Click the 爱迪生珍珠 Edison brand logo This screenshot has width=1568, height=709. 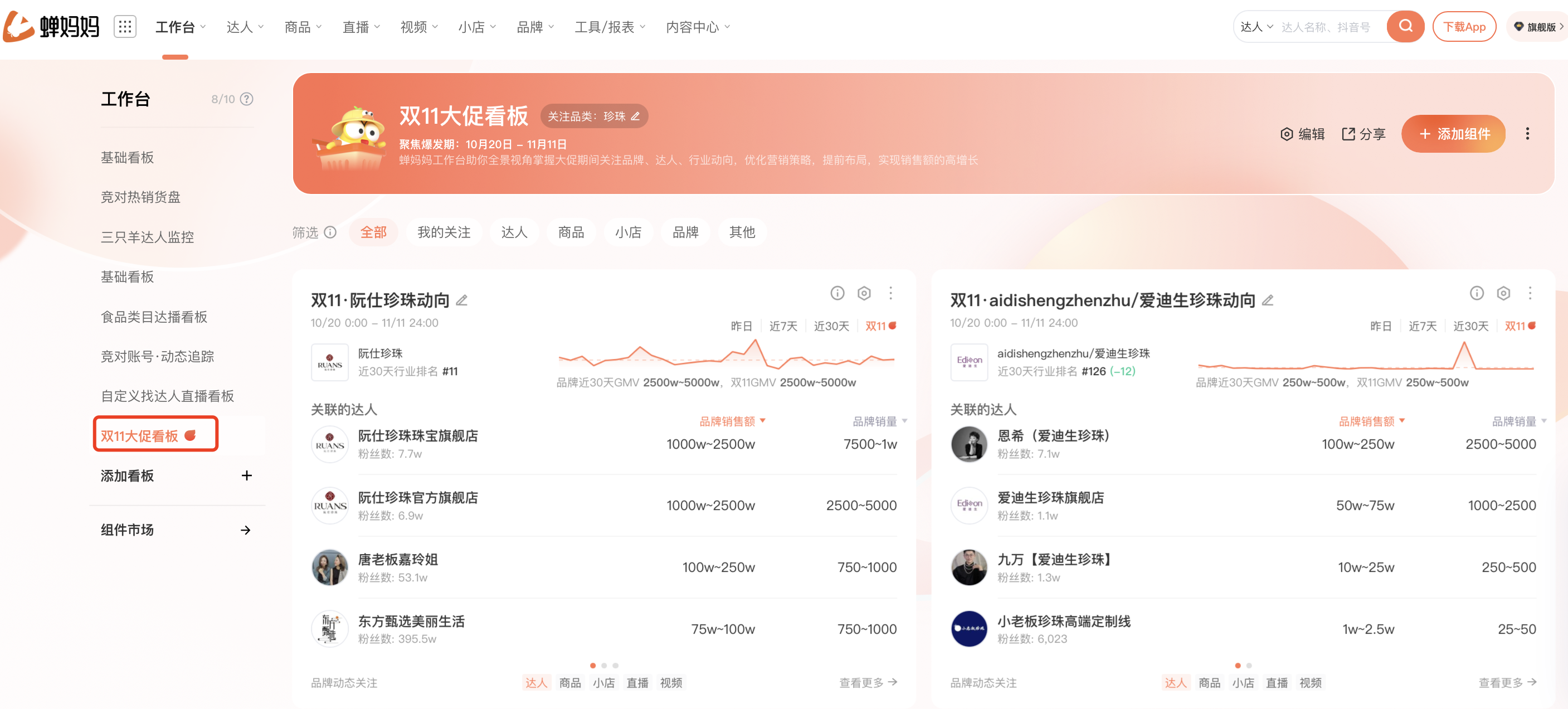pyautogui.click(x=969, y=362)
